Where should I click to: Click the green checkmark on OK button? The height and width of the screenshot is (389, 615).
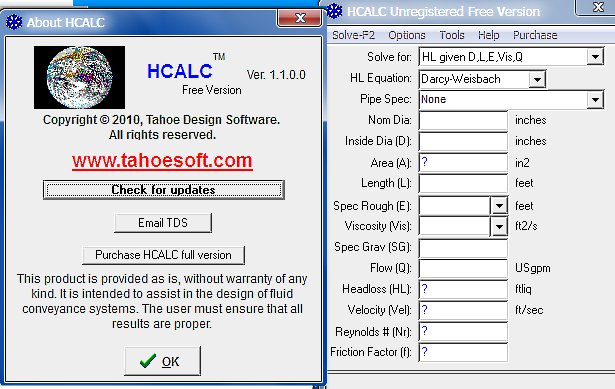pos(148,361)
